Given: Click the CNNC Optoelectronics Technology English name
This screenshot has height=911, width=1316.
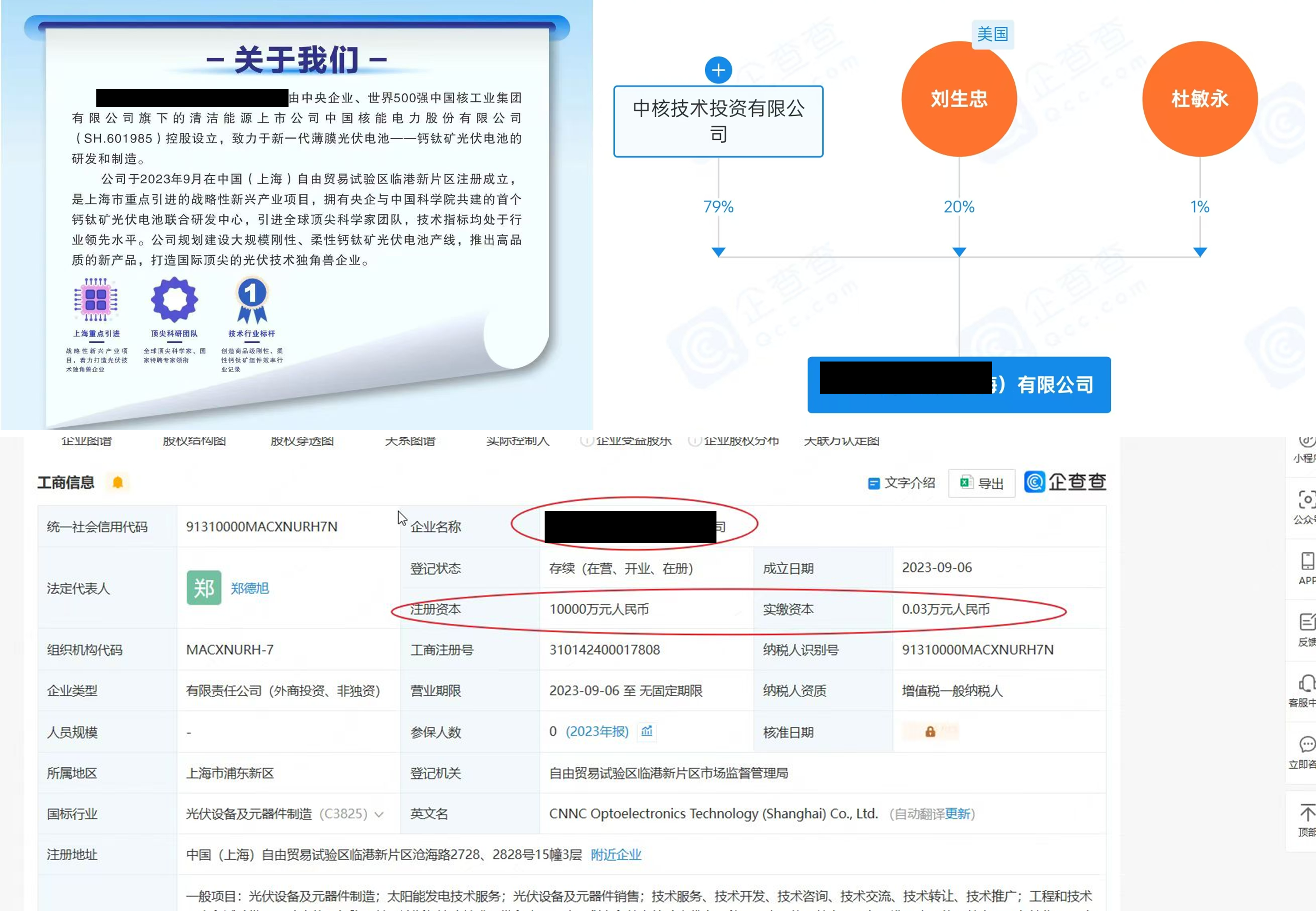Looking at the screenshot, I should 713,813.
